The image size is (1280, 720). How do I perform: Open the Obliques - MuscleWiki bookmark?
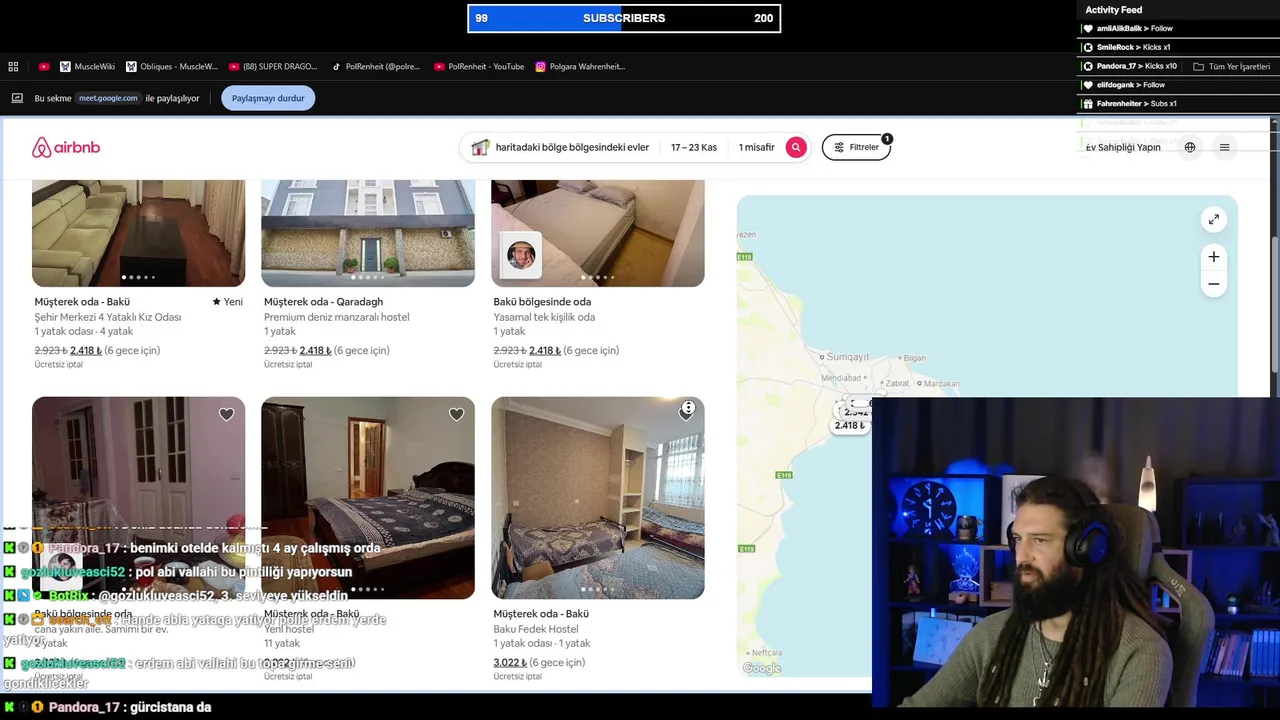coord(172,67)
